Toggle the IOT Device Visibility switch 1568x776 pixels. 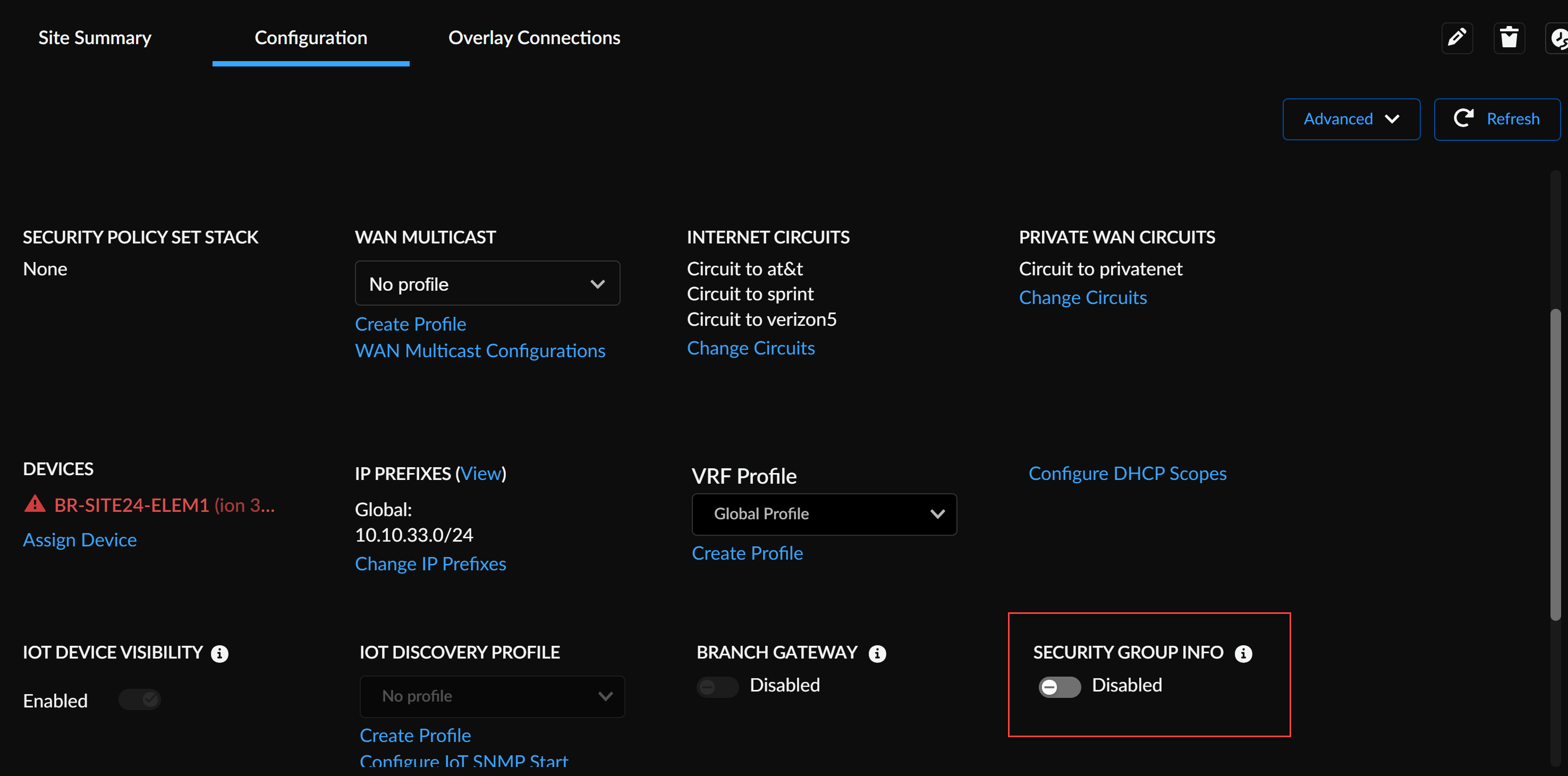pyautogui.click(x=139, y=699)
